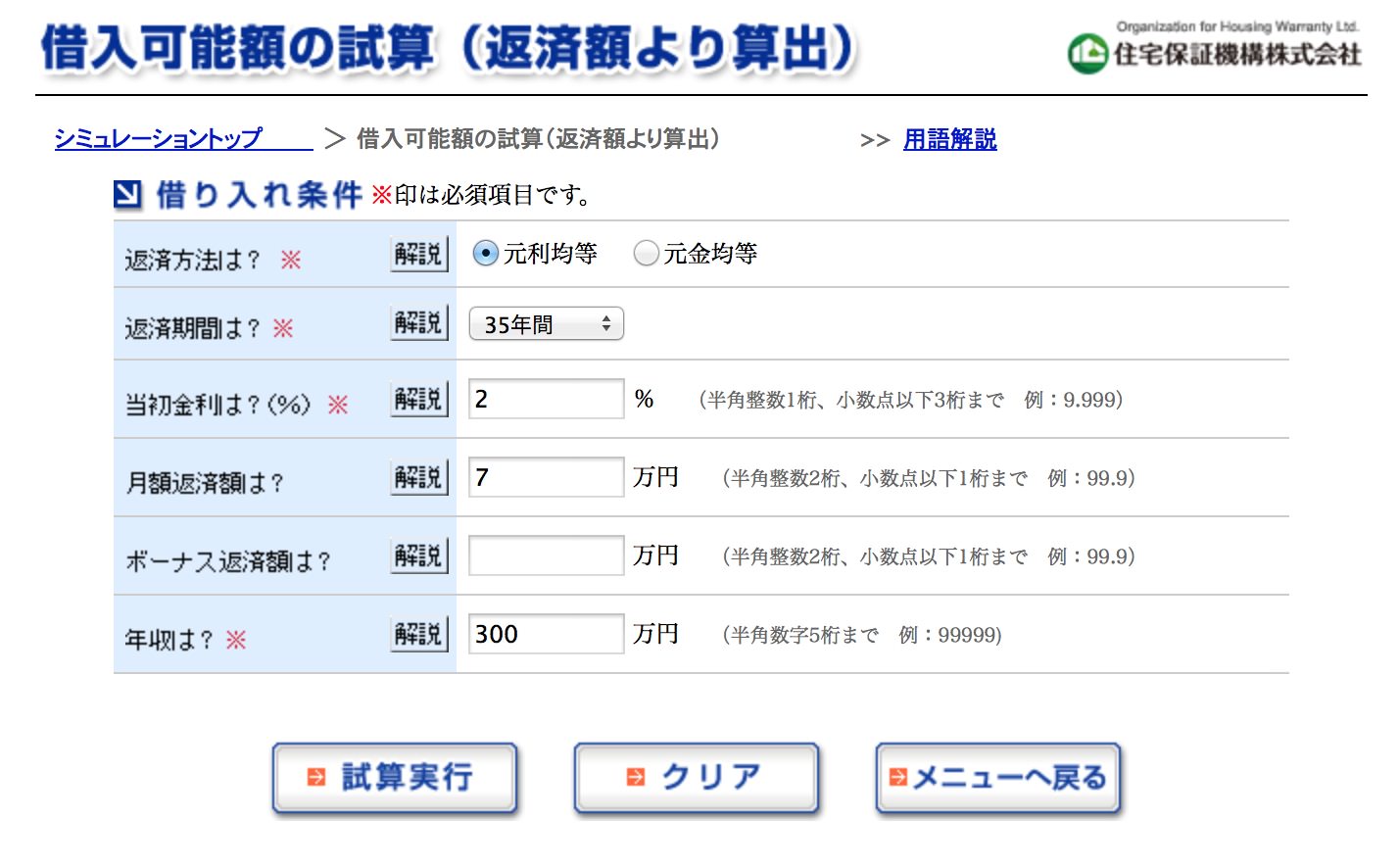Click the 住宅保証機構株式会社 logo

click(1214, 46)
